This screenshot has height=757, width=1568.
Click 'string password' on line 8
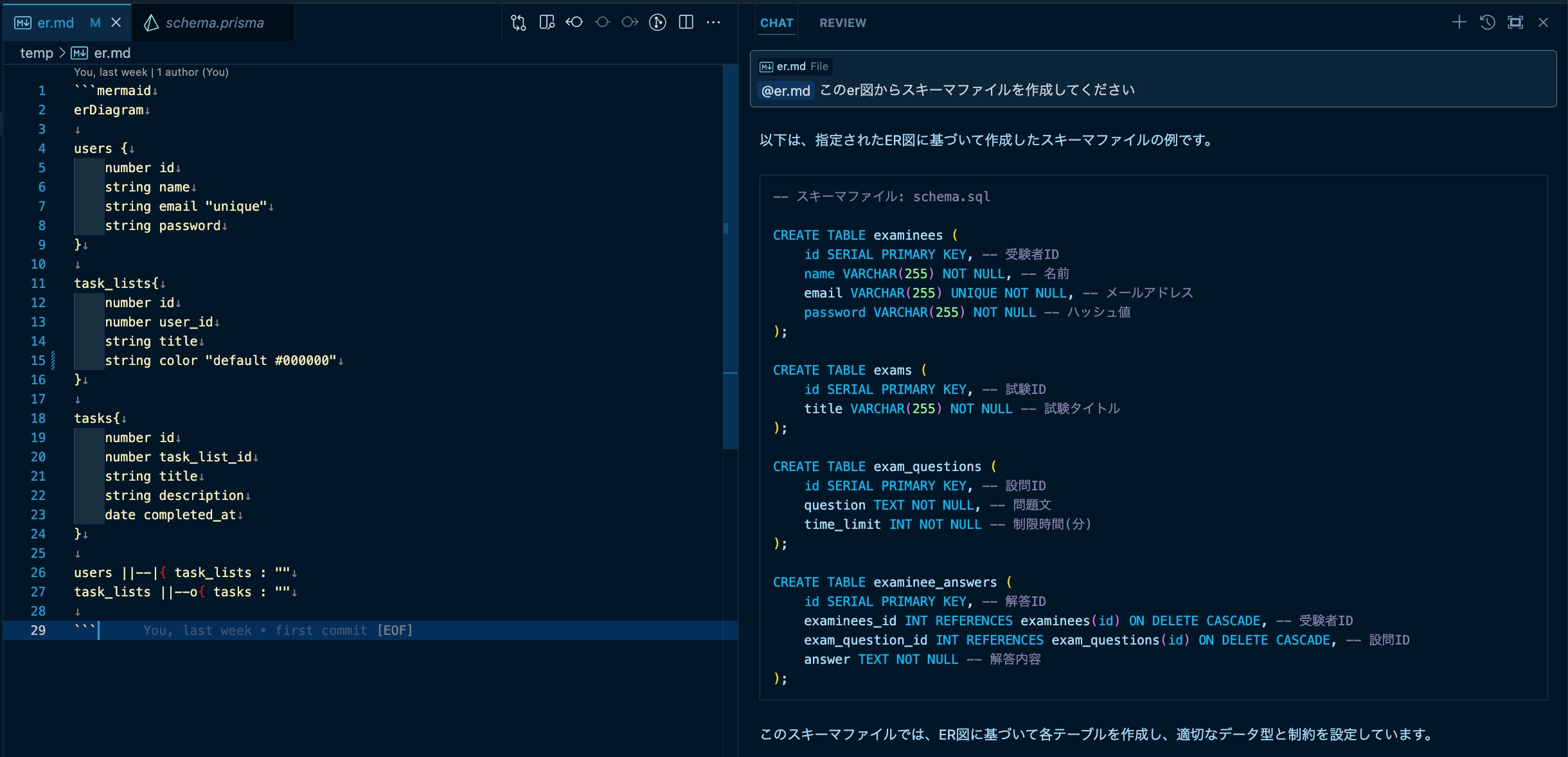click(x=163, y=226)
